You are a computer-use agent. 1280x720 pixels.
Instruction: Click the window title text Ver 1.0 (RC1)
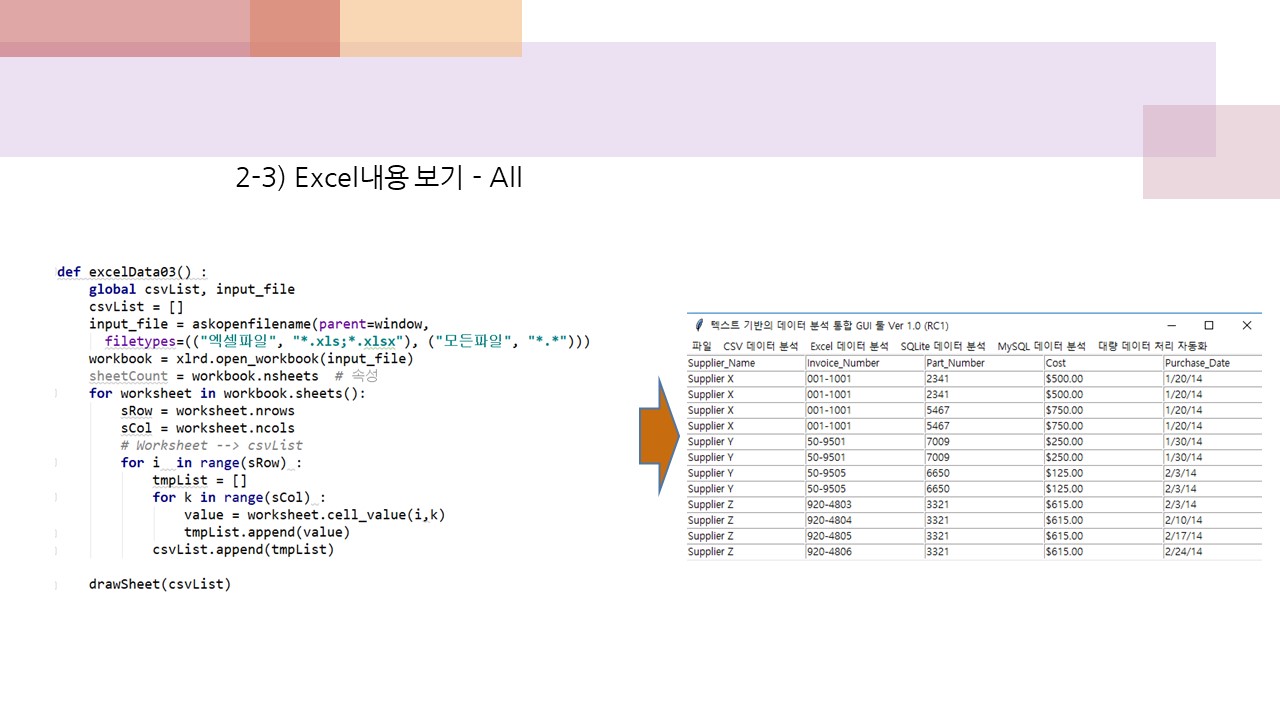point(919,326)
